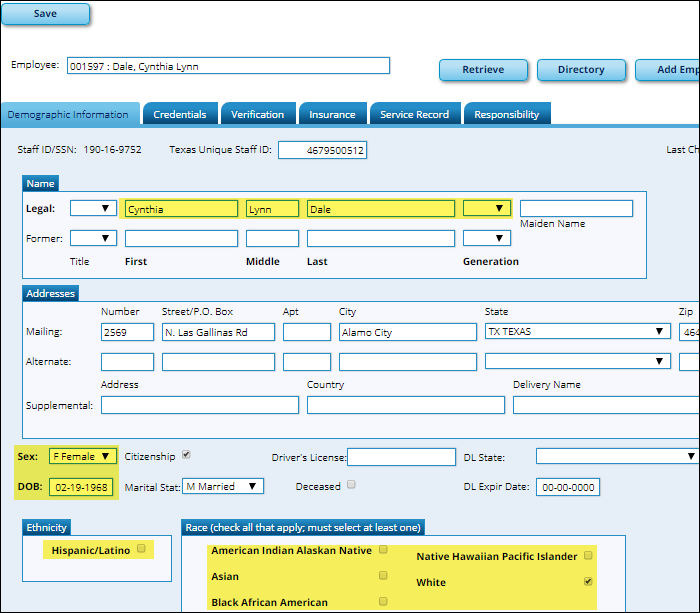This screenshot has width=700, height=613.
Task: Toggle the Citizenship checkbox
Action: (186, 455)
